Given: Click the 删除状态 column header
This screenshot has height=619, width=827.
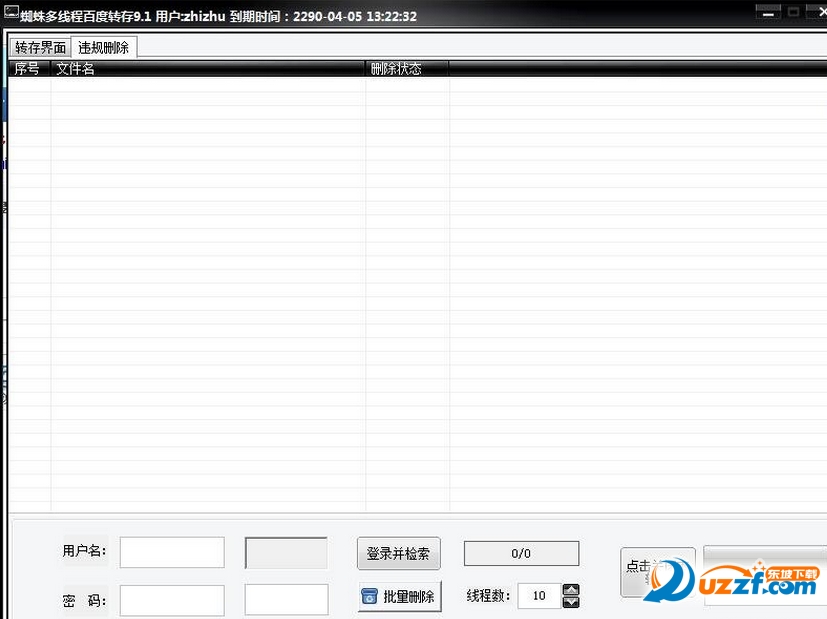Looking at the screenshot, I should tap(407, 69).
